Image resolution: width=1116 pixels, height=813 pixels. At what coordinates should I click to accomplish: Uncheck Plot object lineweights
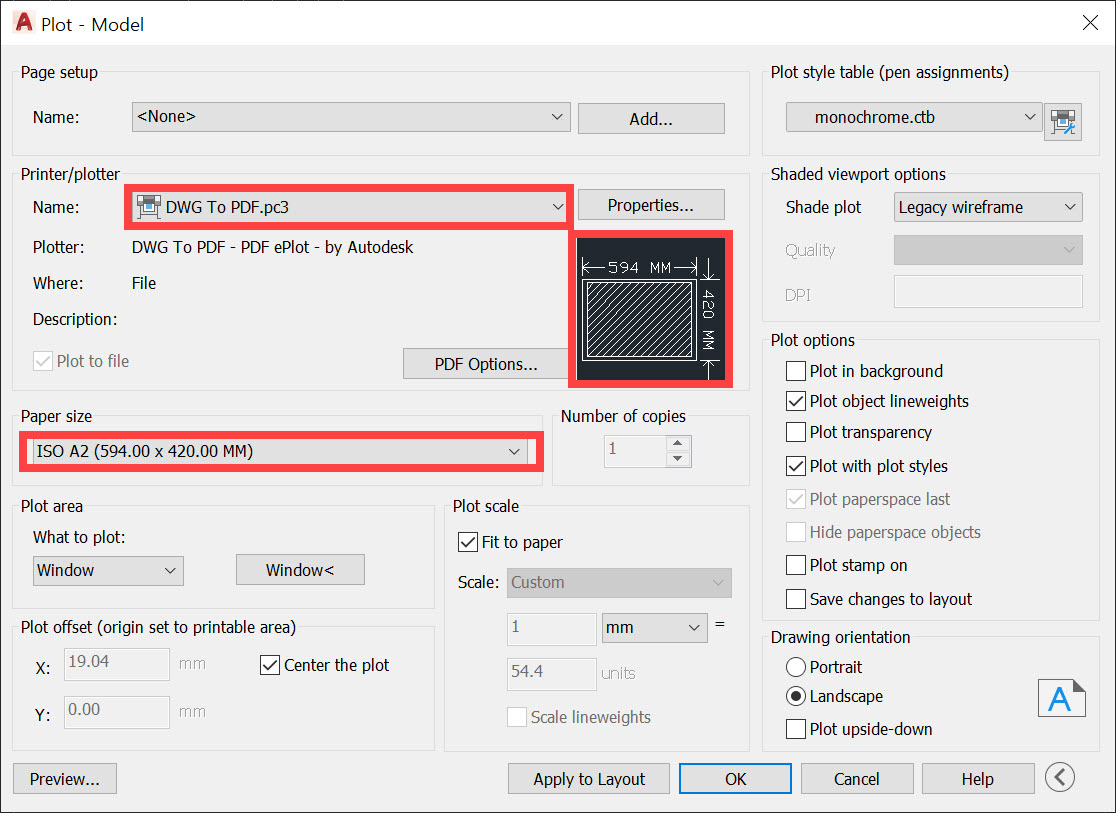(796, 401)
